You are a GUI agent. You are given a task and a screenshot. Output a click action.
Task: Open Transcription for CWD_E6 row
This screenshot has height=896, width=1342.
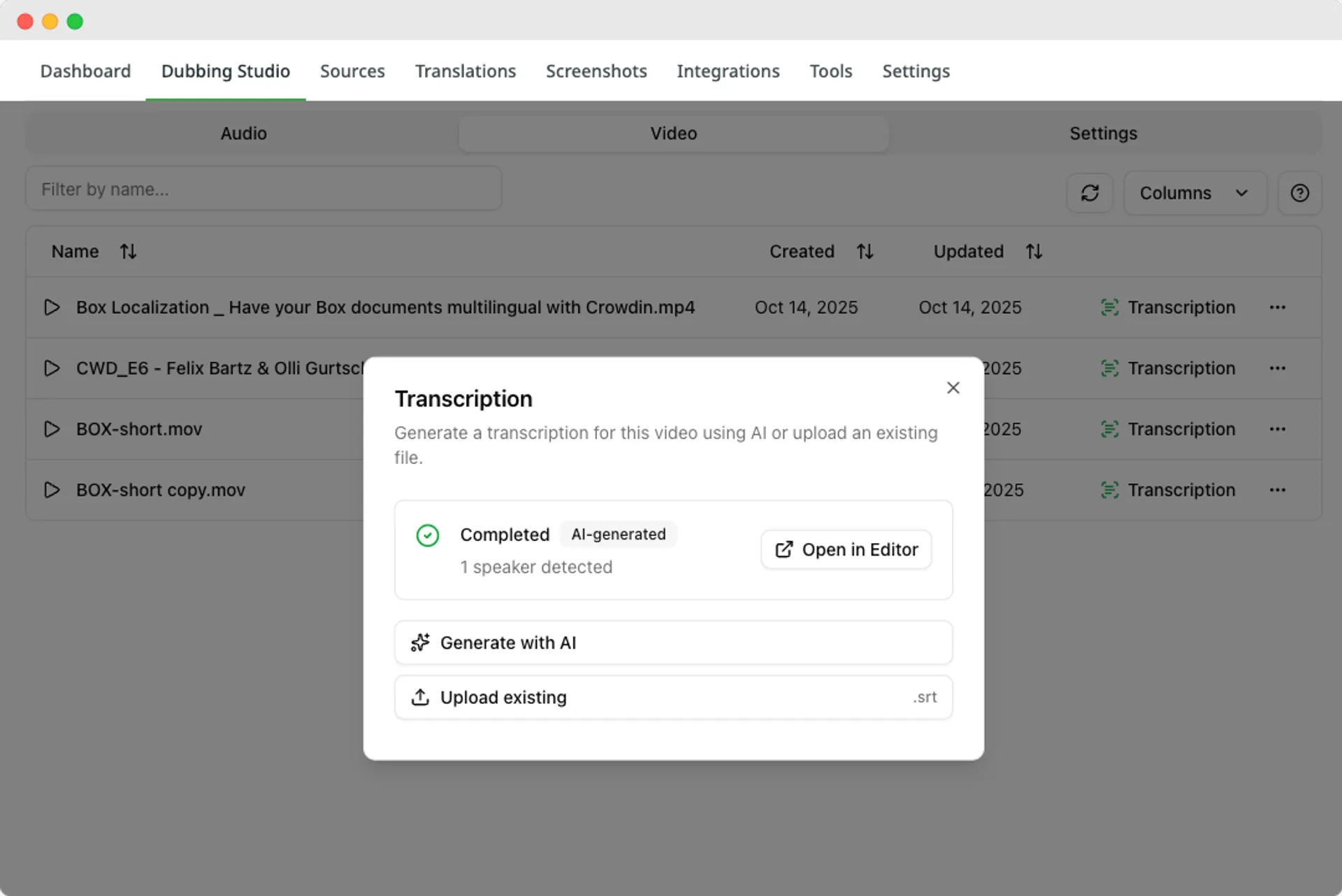click(1167, 368)
